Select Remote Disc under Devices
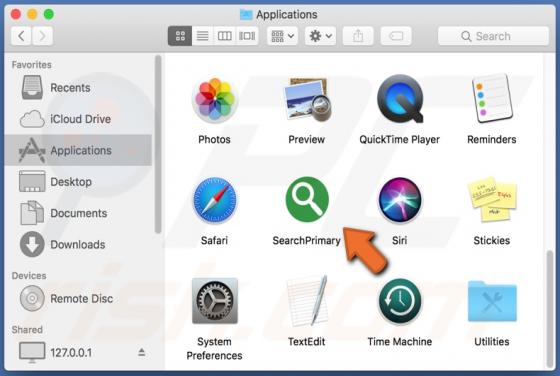560x376 pixels. [x=79, y=299]
